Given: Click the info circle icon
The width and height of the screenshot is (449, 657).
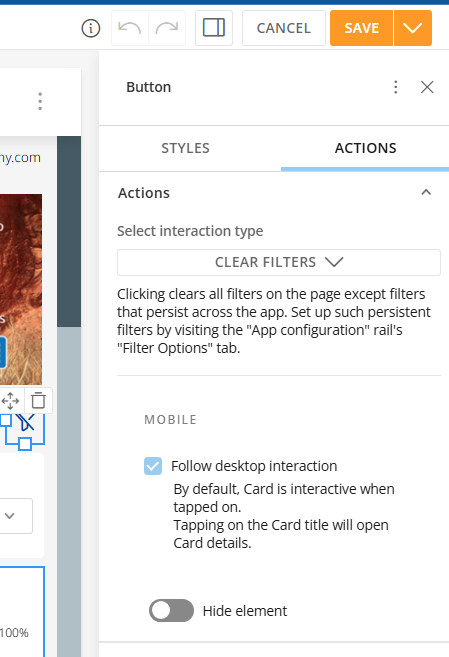Looking at the screenshot, I should [90, 28].
